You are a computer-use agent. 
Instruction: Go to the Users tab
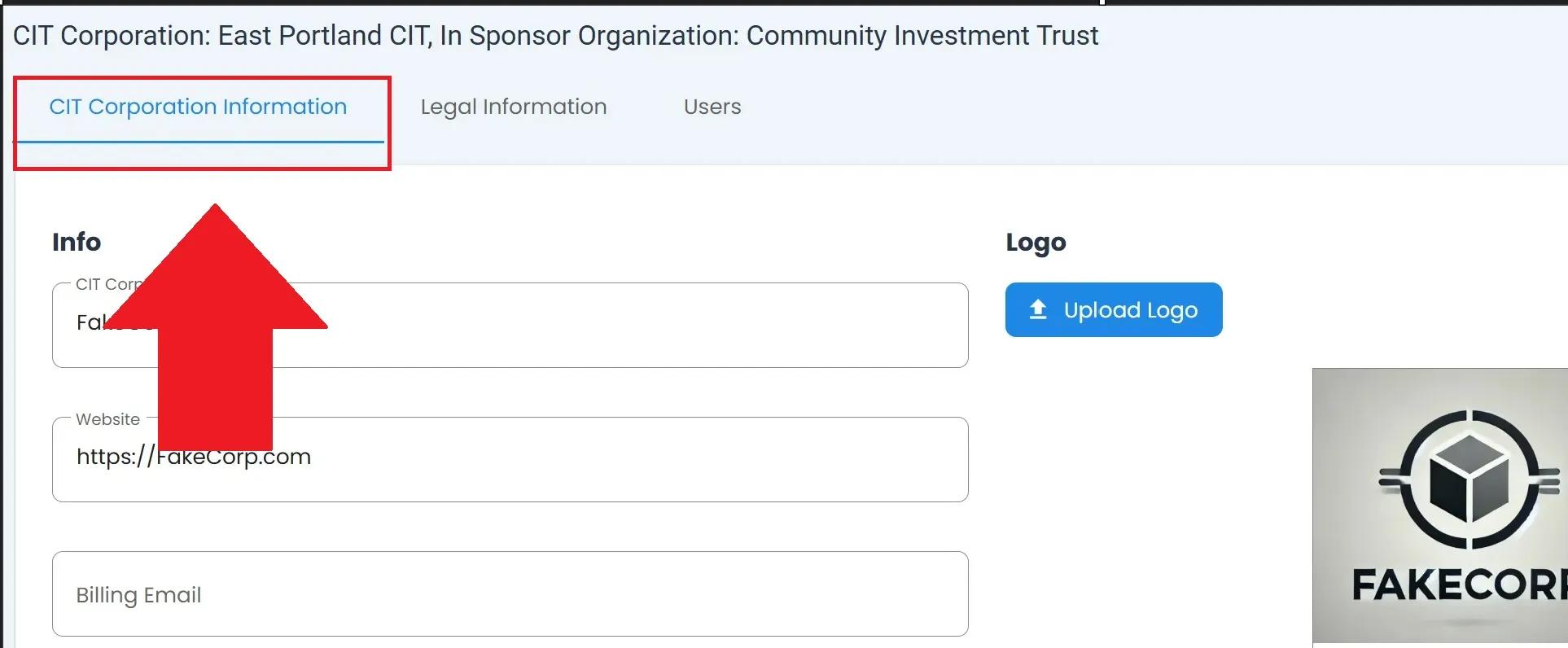(x=712, y=107)
